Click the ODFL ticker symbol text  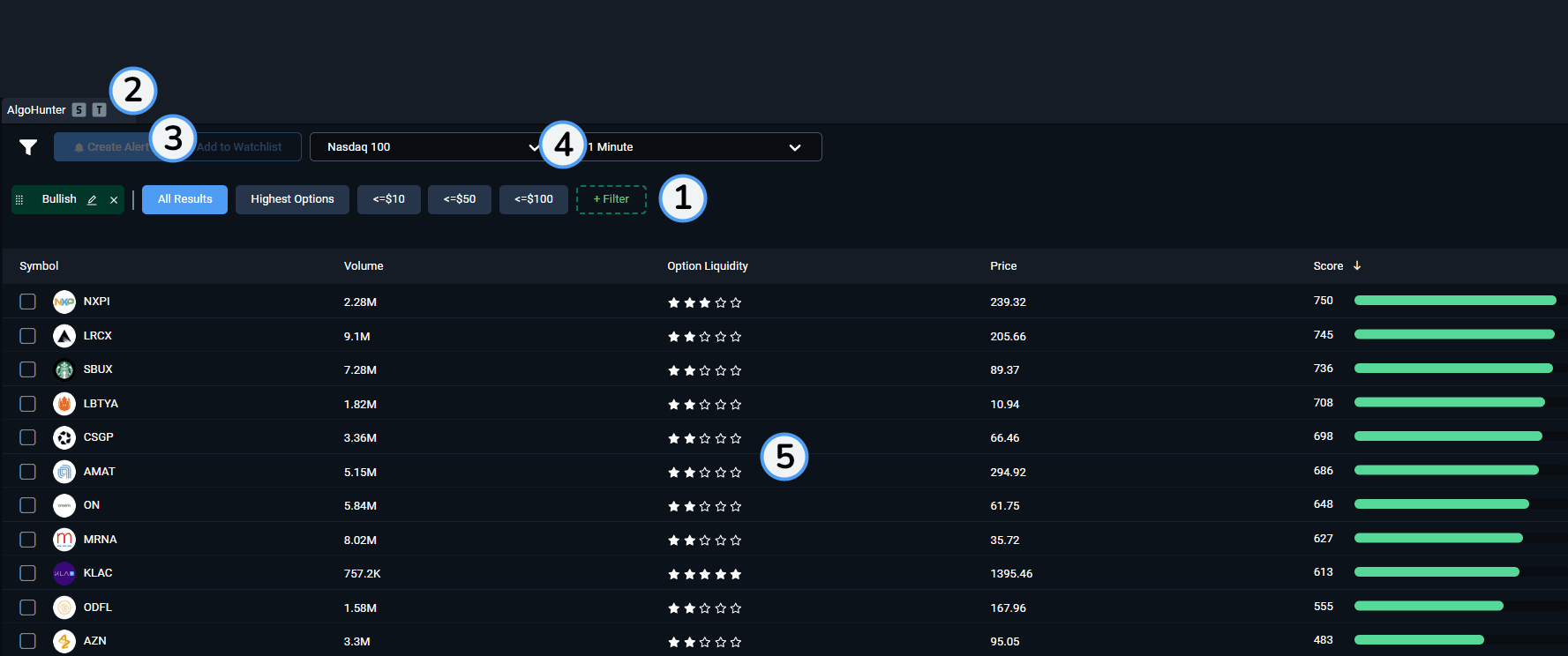pyautogui.click(x=97, y=608)
